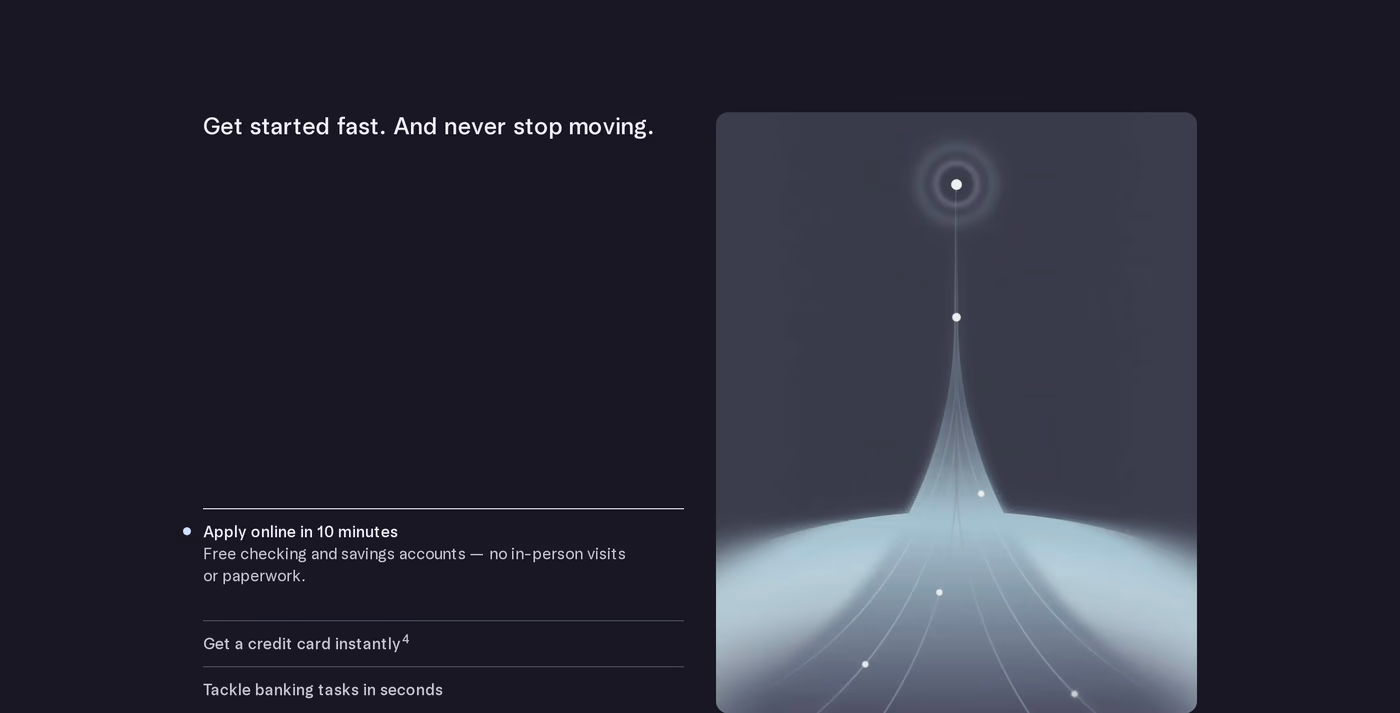Open footnote 4 superscript after "instantly"
The image size is (1400, 713).
406,639
